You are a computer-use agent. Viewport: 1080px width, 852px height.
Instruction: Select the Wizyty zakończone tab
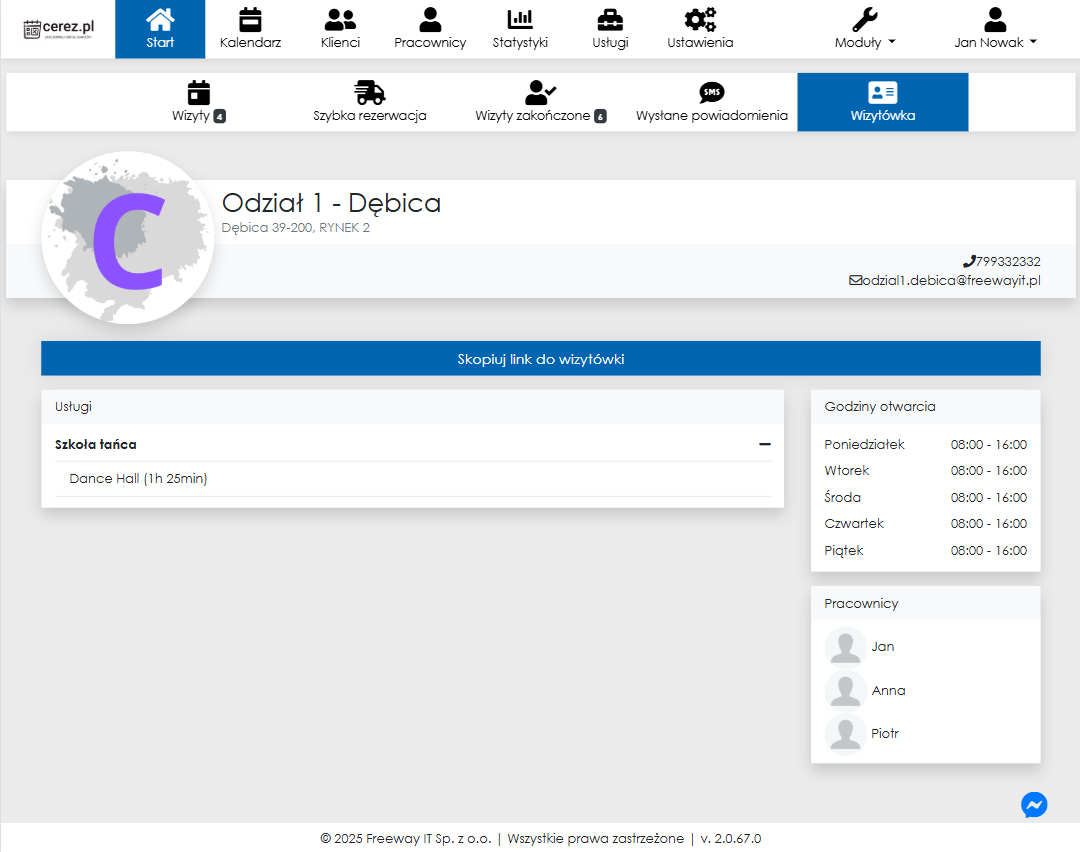click(x=541, y=102)
